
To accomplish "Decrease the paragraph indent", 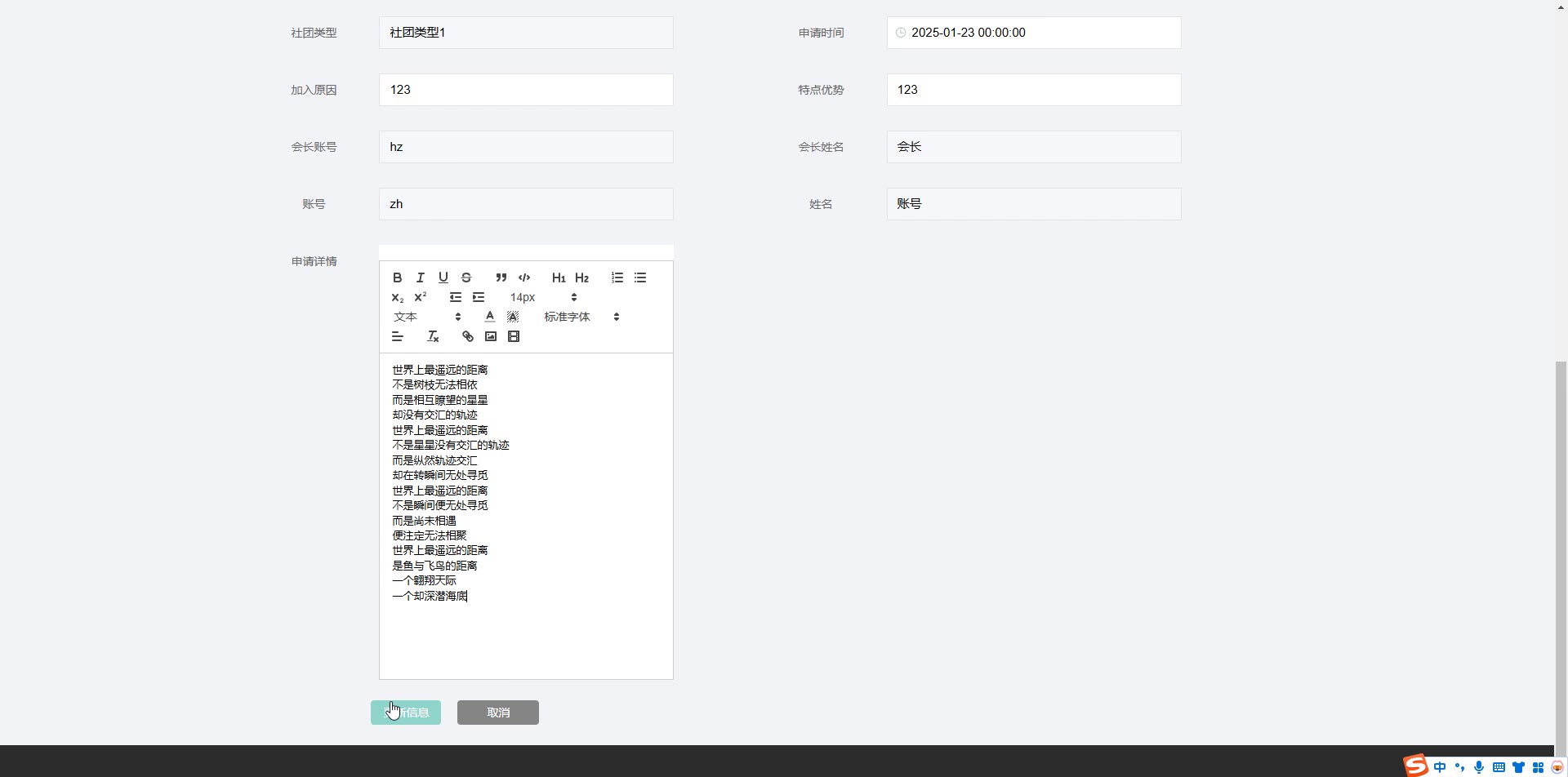I will pos(456,297).
